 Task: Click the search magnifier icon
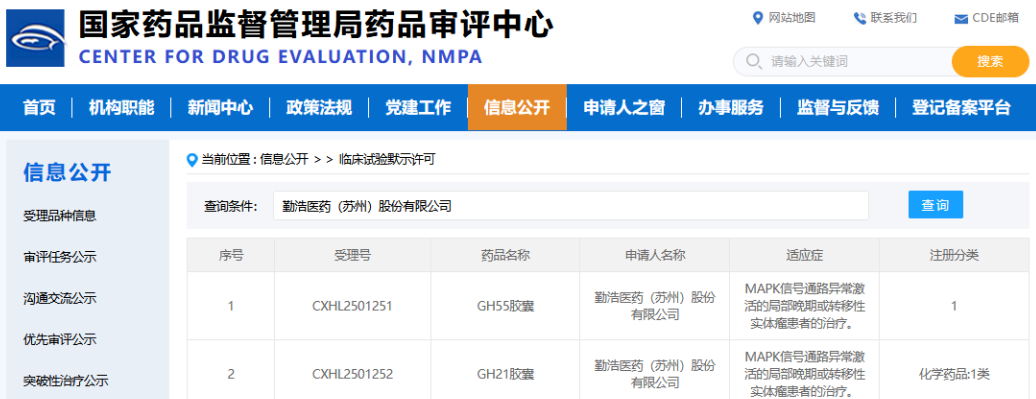click(753, 61)
